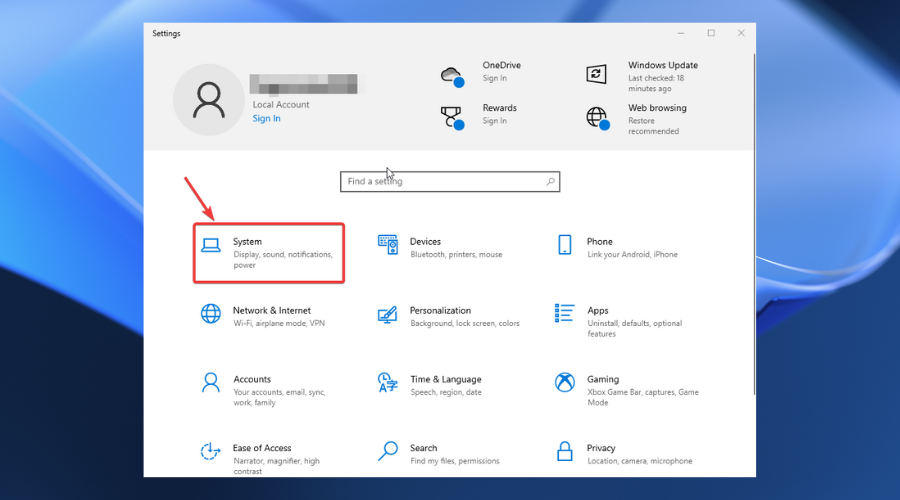Viewport: 900px width, 500px height.
Task: Click the Rewards trophy icon
Action: click(452, 118)
